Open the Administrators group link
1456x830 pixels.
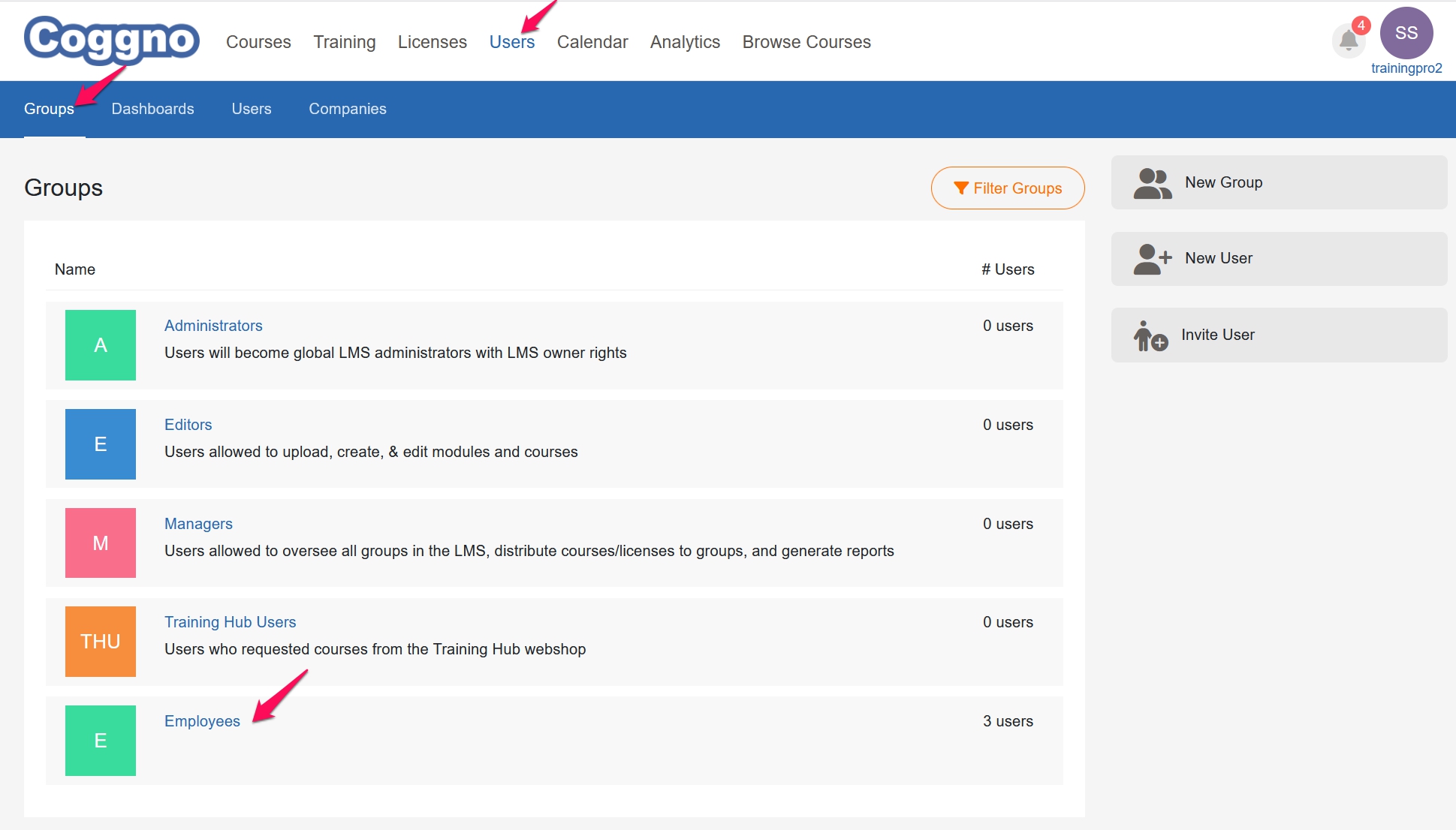click(213, 326)
